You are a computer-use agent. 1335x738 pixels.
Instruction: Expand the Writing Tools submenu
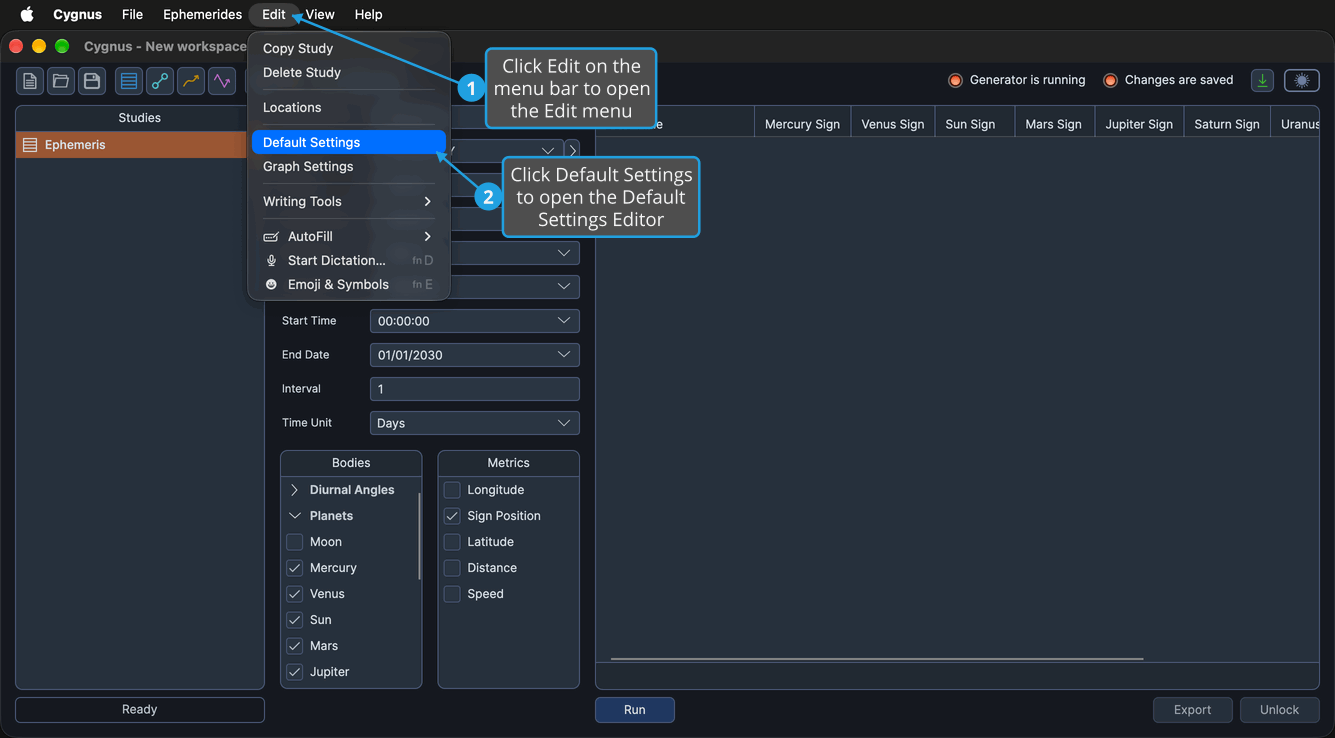pos(349,201)
